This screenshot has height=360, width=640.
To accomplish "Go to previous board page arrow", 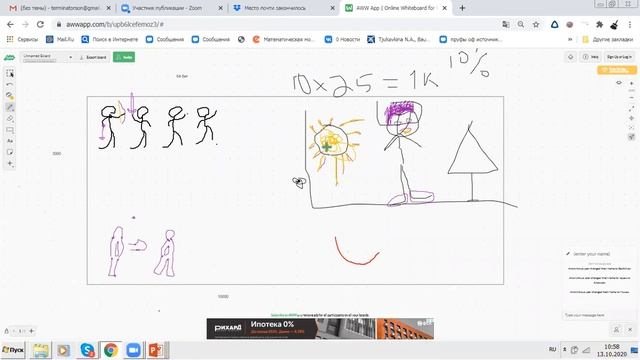I will [14, 331].
